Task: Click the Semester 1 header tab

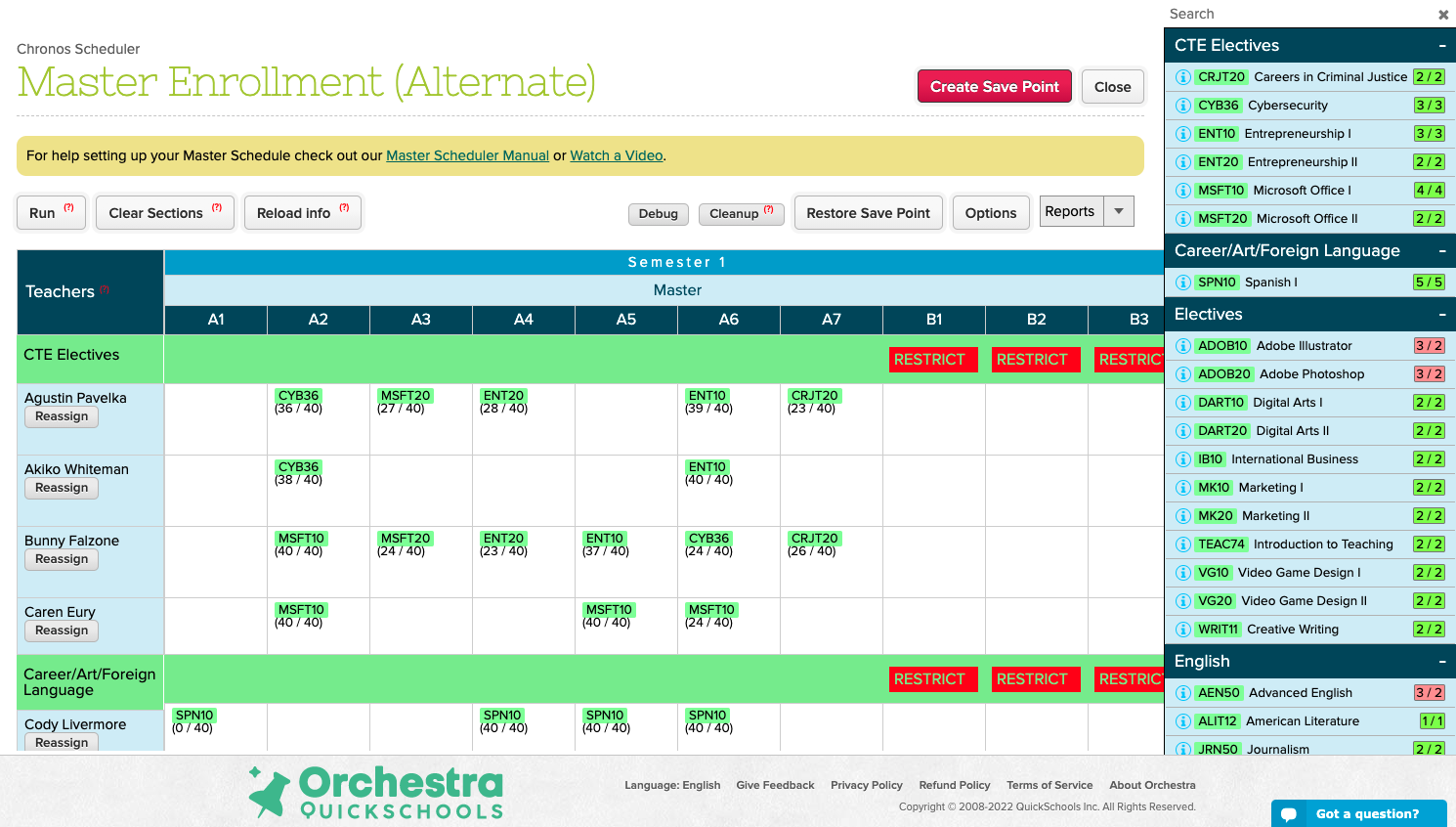Action: 676,262
